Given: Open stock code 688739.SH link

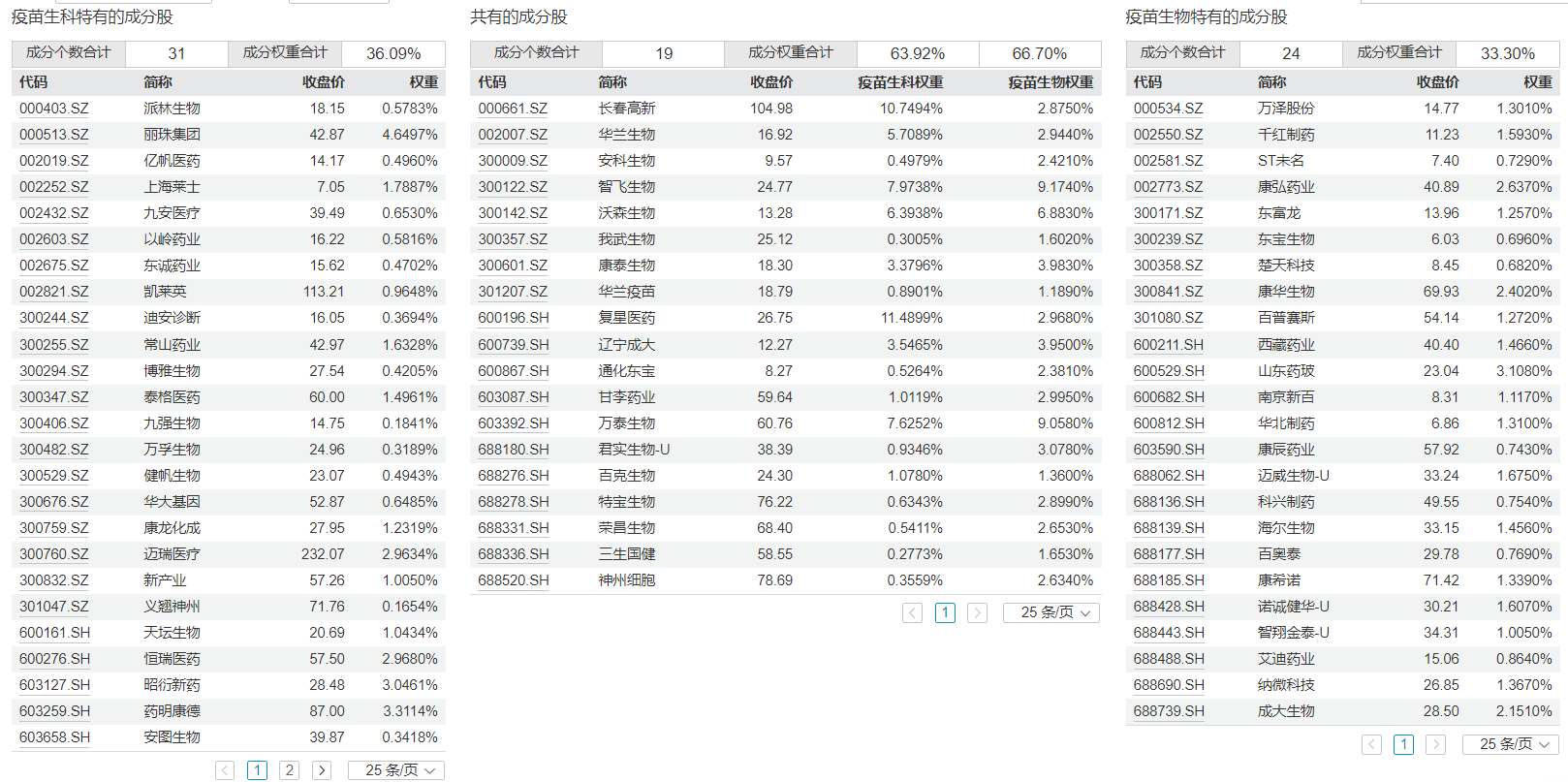Looking at the screenshot, I should point(1170,711).
